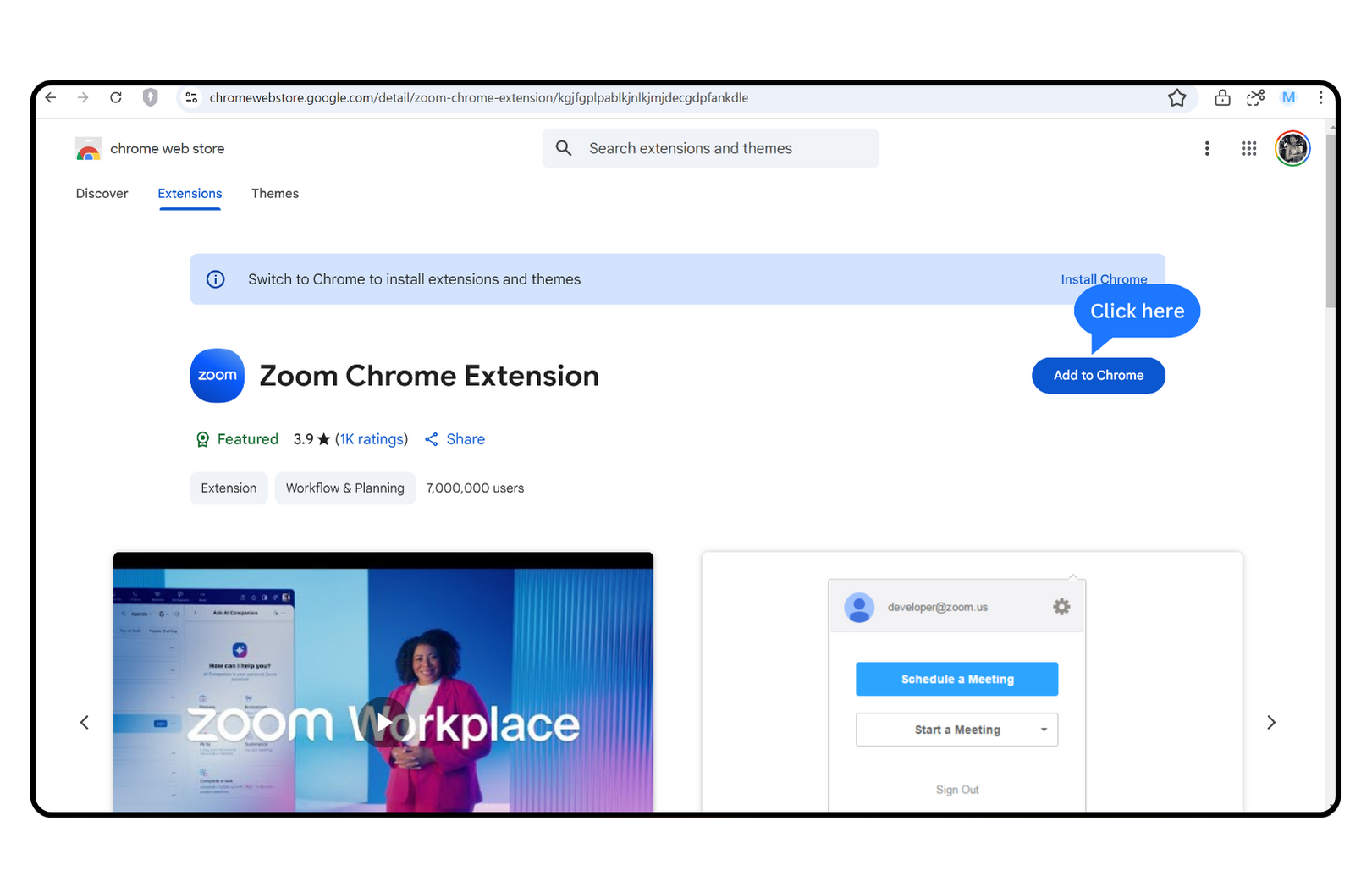Open Workflow & Planning category chip
The image size is (1372, 887).
(x=345, y=488)
